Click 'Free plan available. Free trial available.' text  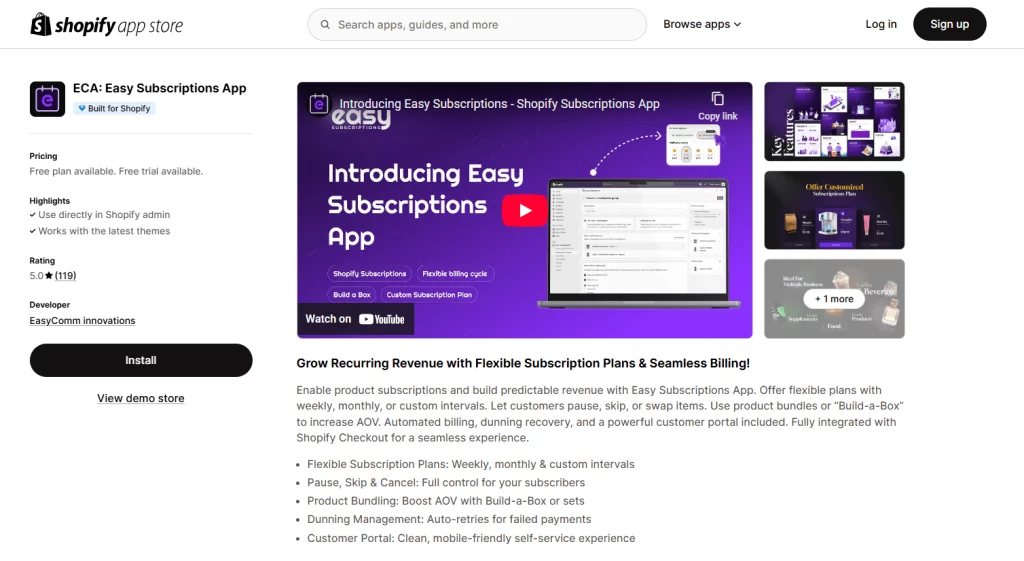click(x=116, y=171)
